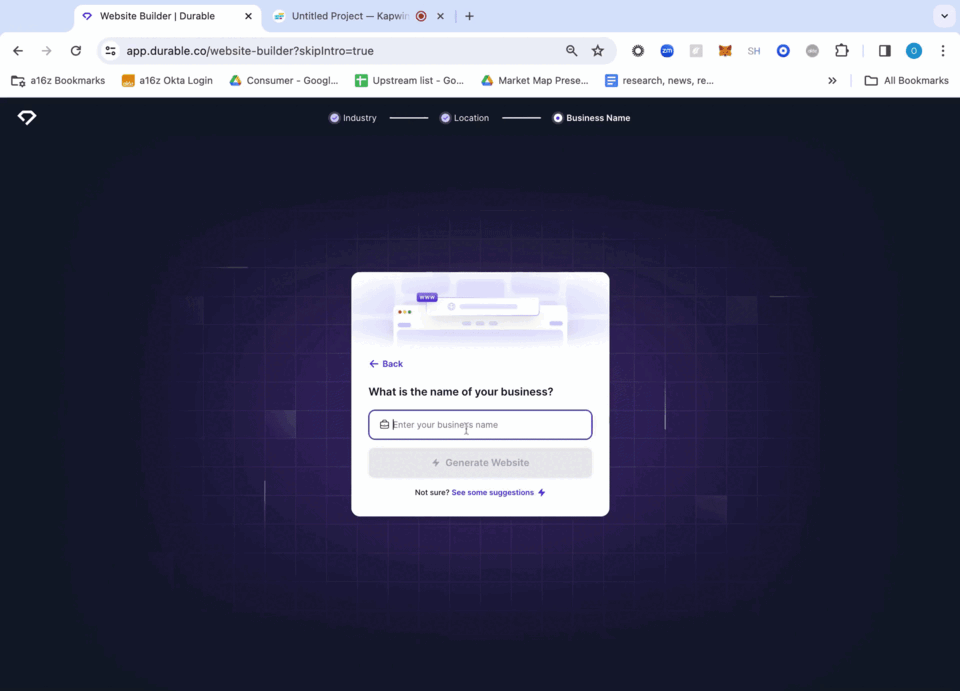Click the Back link on the card
Viewport: 960px width, 691px height.
[x=385, y=363]
